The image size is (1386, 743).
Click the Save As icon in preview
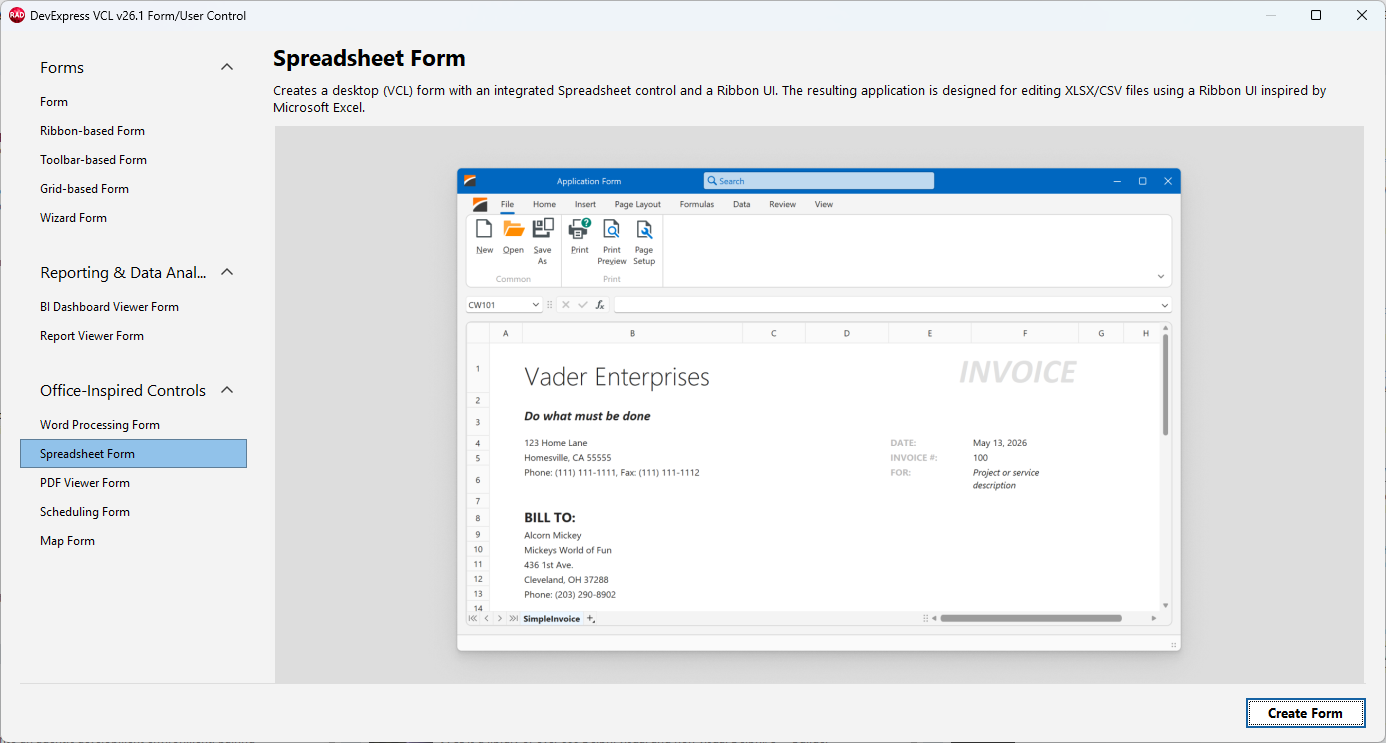click(543, 229)
